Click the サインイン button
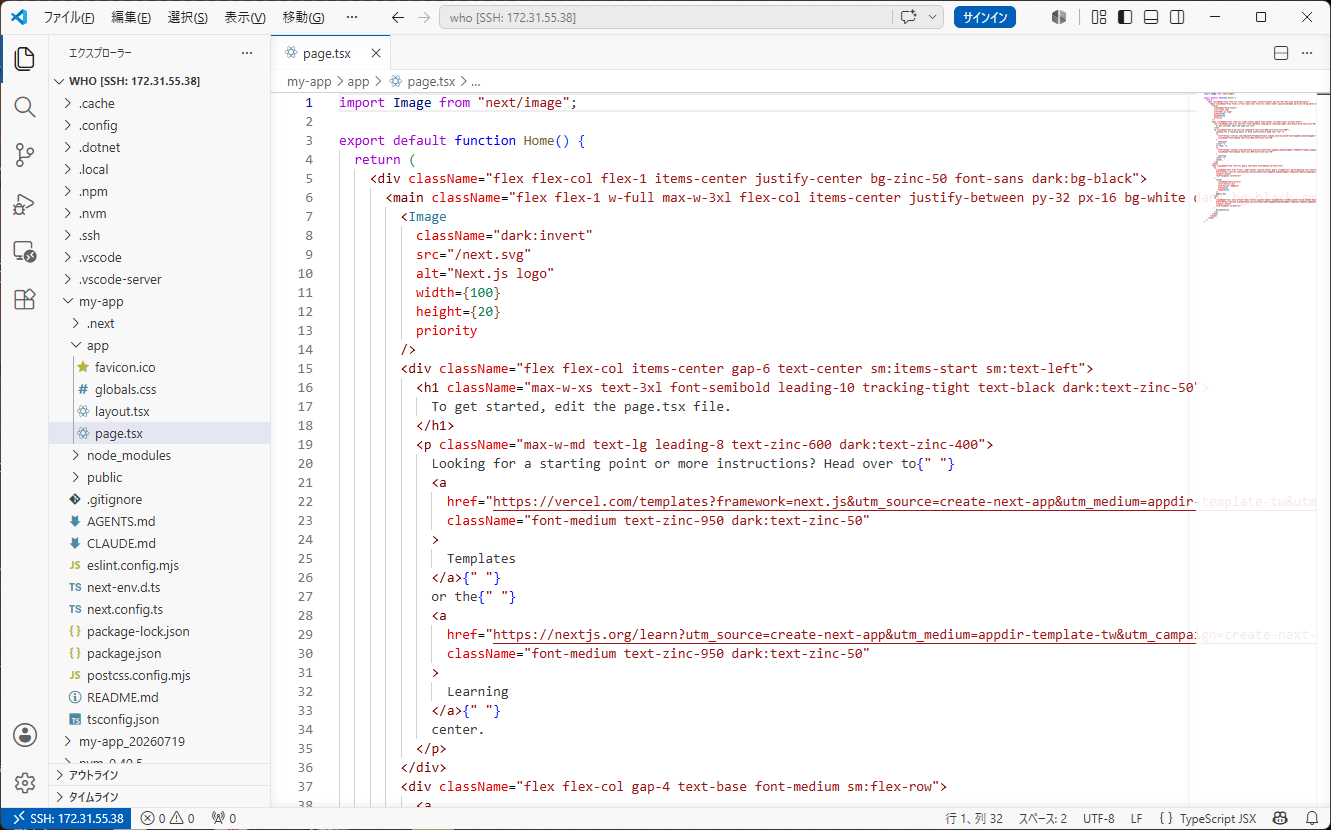The height and width of the screenshot is (830, 1331). tap(985, 17)
